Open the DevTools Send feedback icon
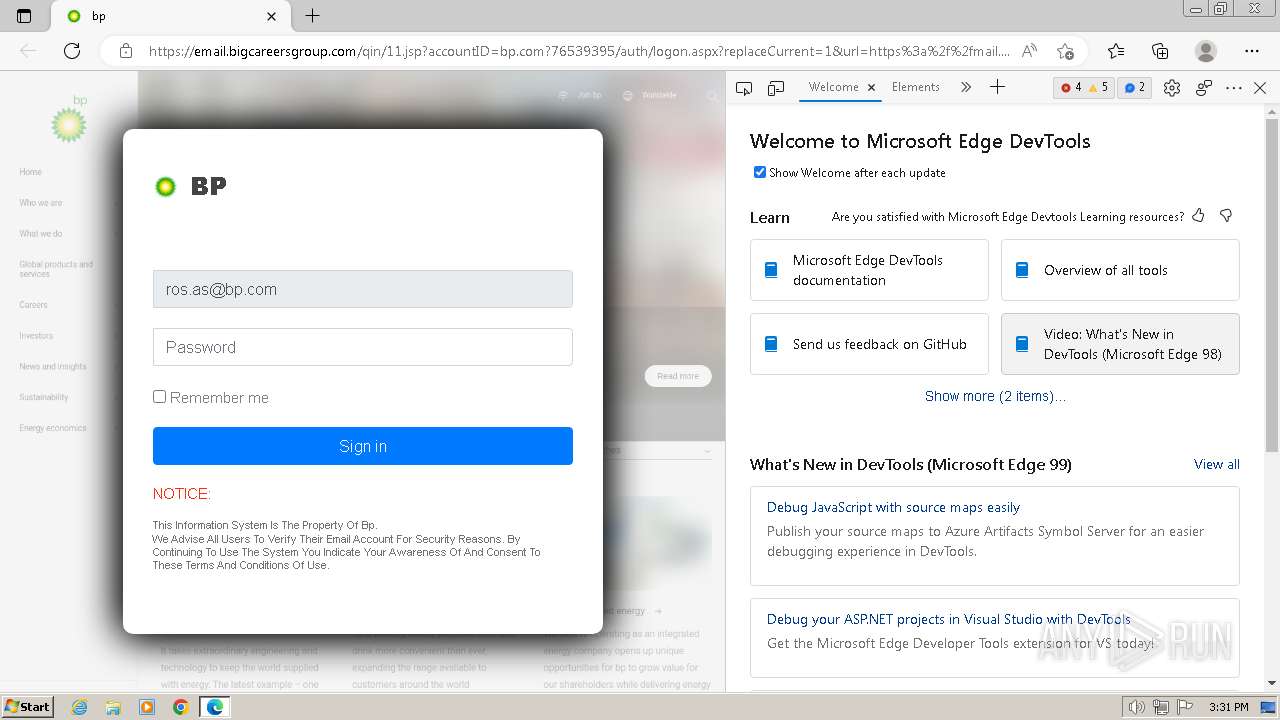The width and height of the screenshot is (1280, 720). 1204,88
